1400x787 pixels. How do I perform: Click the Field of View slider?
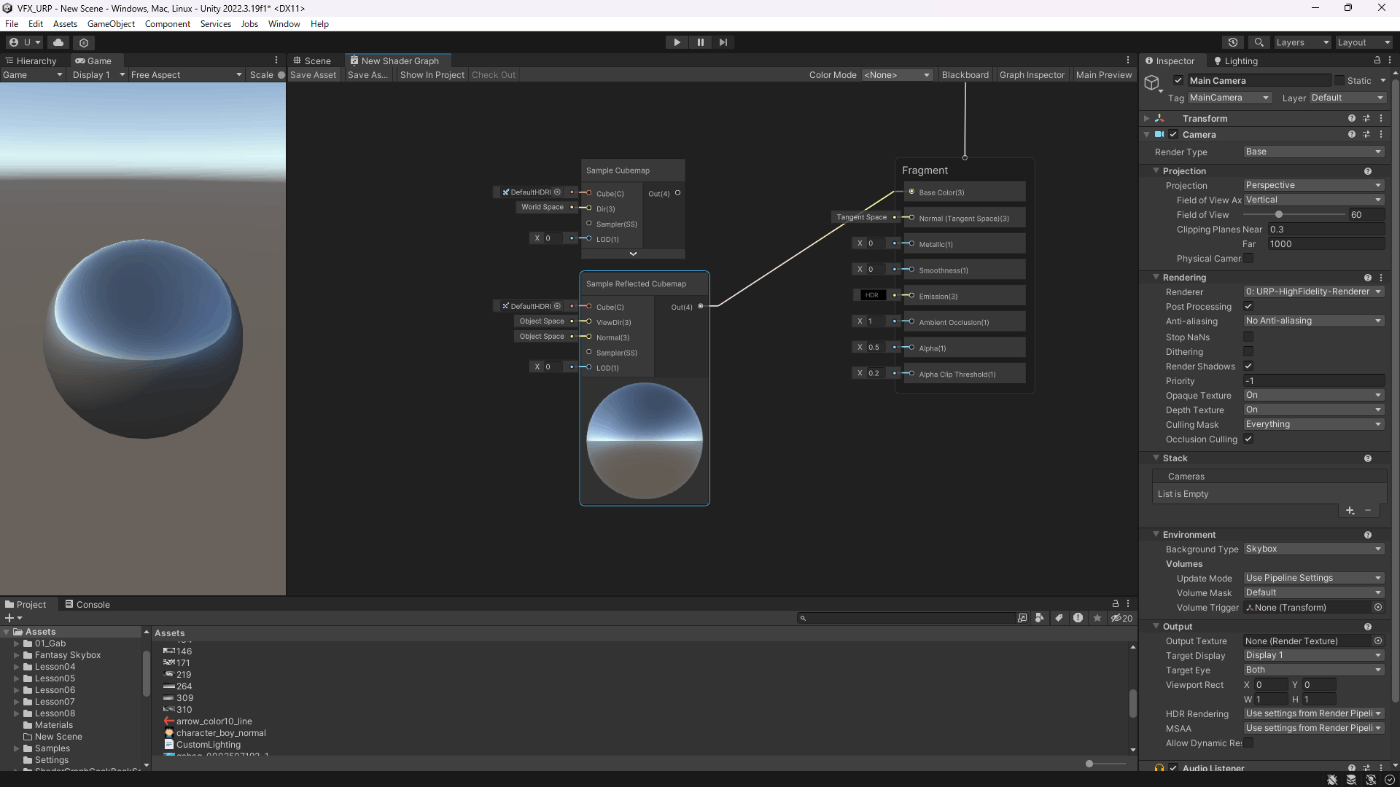point(1294,214)
